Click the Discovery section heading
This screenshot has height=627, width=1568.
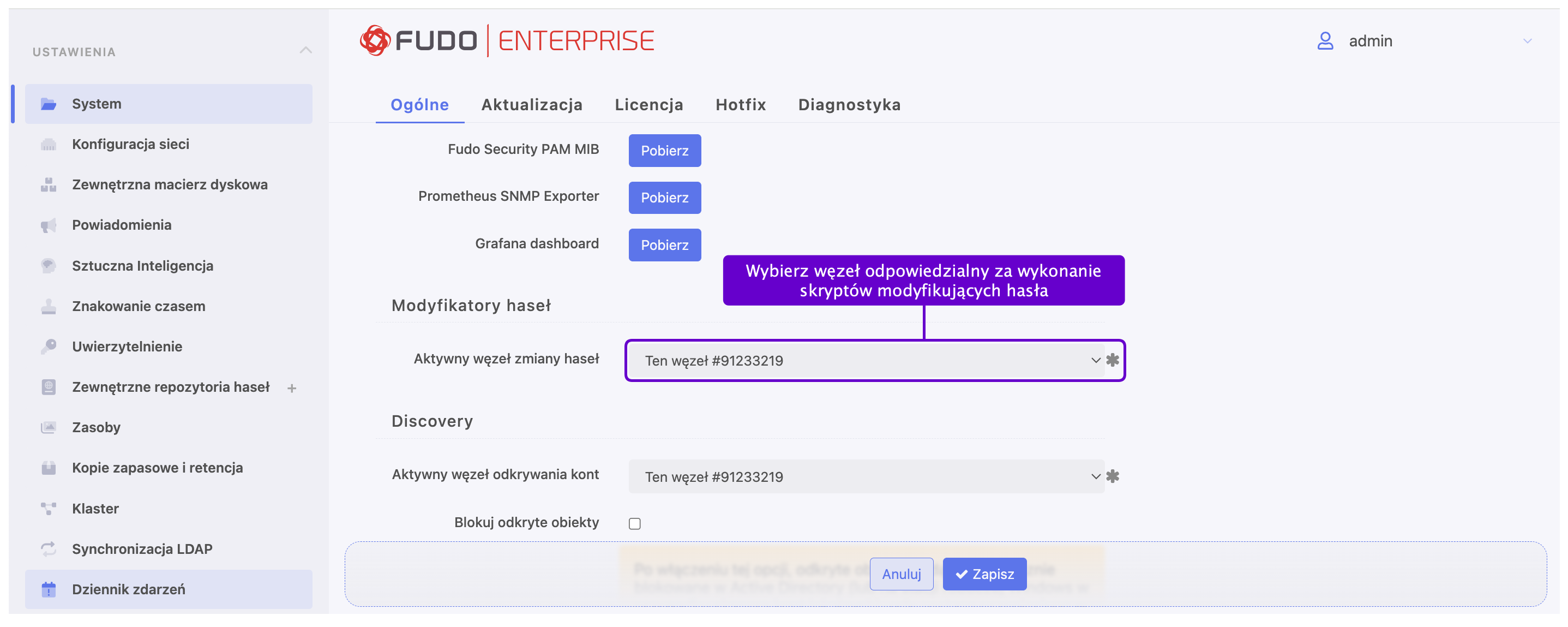[432, 421]
